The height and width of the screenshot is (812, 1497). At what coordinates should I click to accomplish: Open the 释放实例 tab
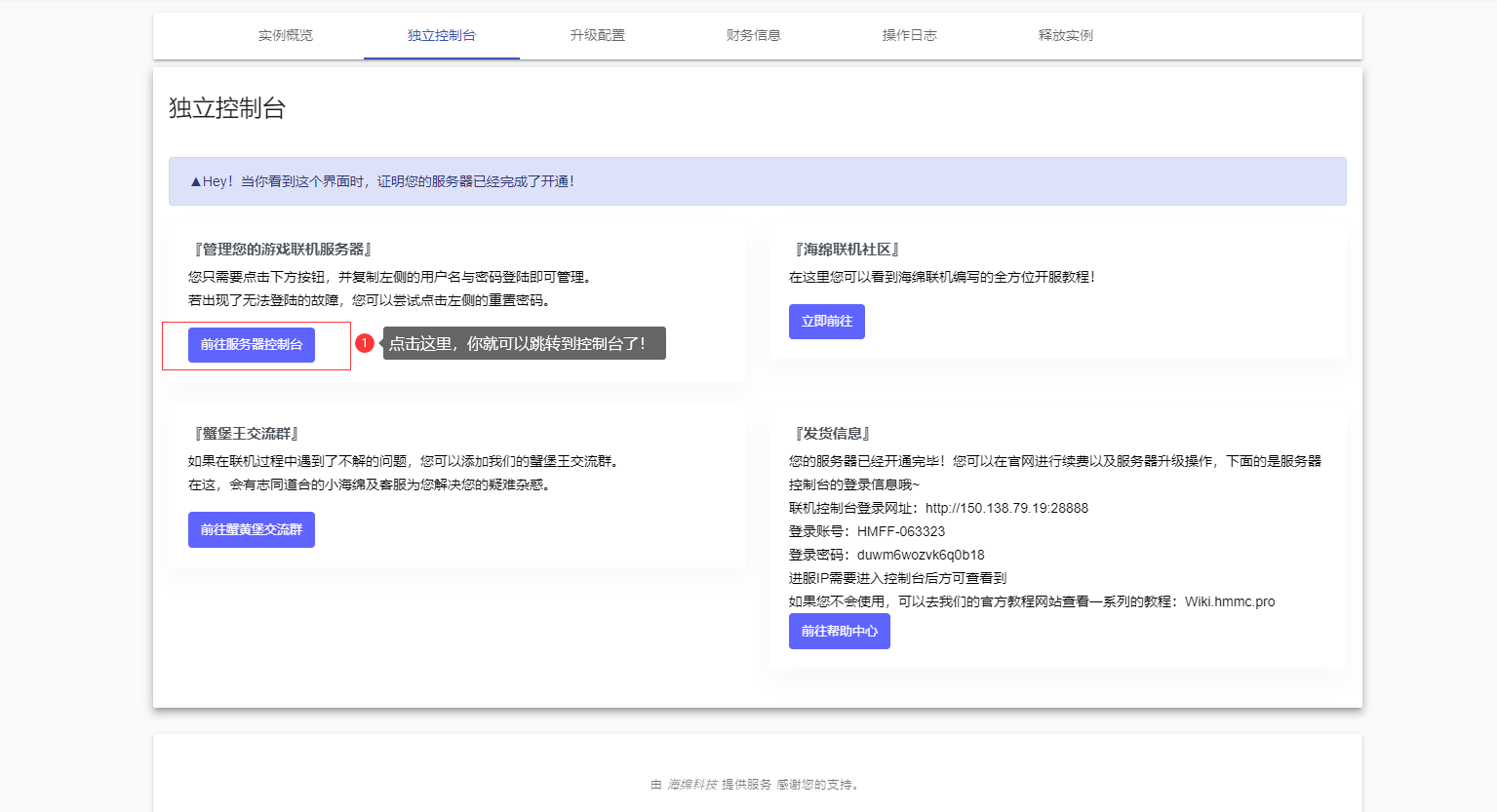click(1066, 35)
